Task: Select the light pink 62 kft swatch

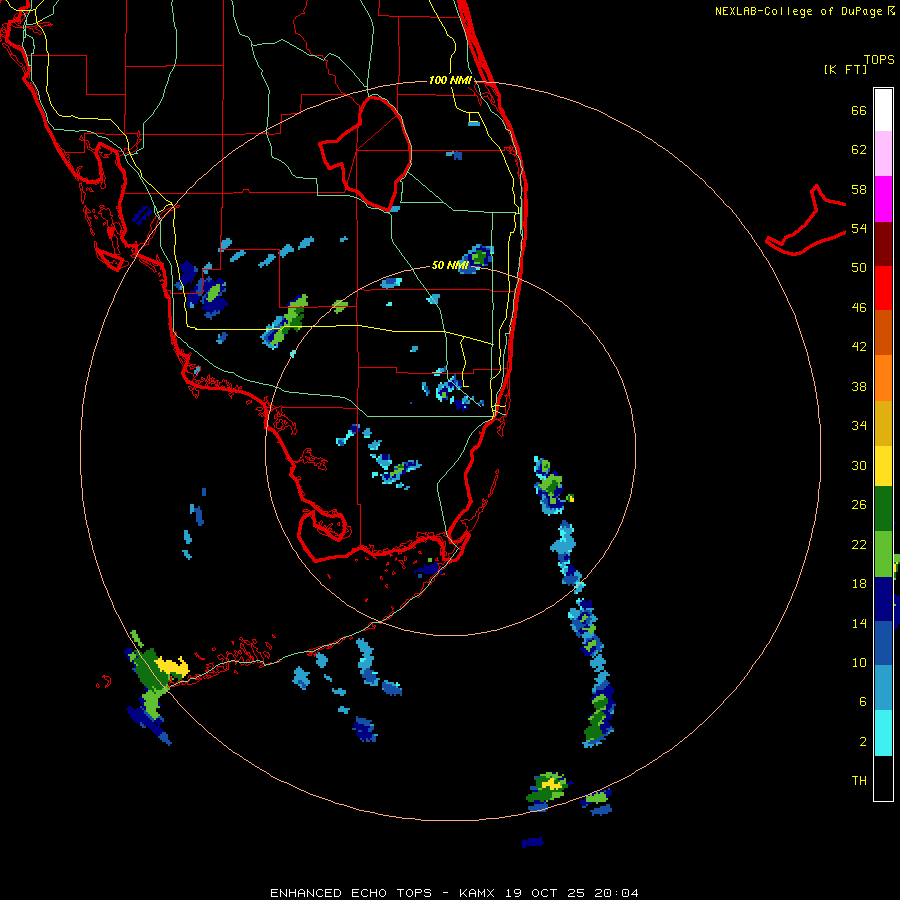Action: pos(883,154)
